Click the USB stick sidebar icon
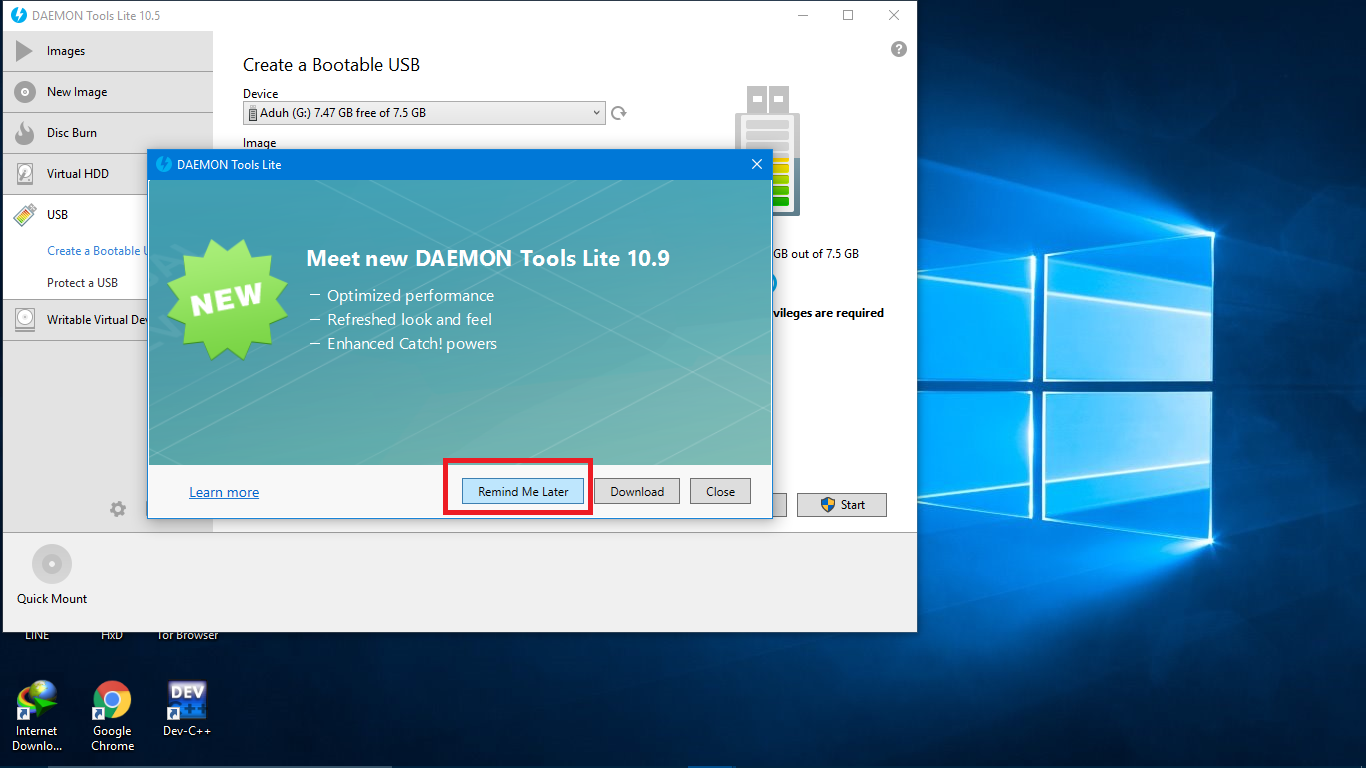 [25, 215]
